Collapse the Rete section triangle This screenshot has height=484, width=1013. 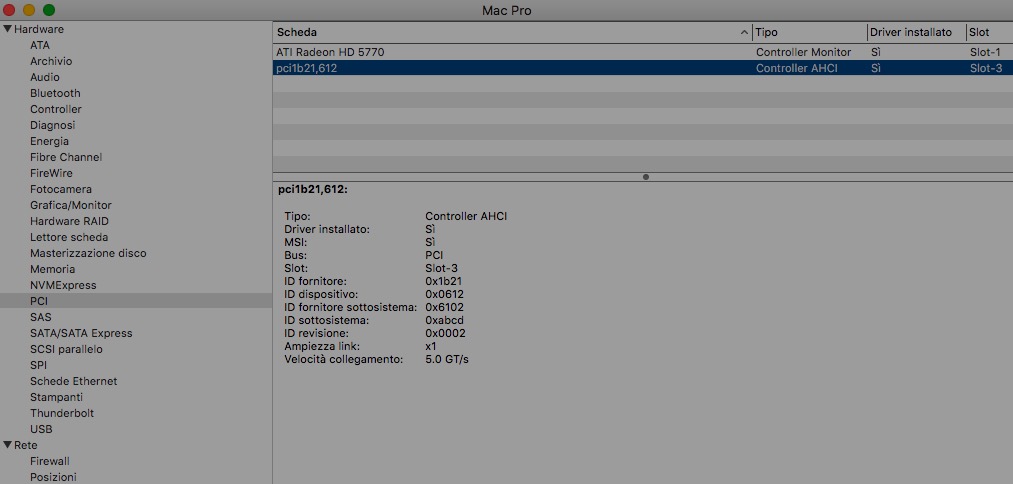pos(8,445)
